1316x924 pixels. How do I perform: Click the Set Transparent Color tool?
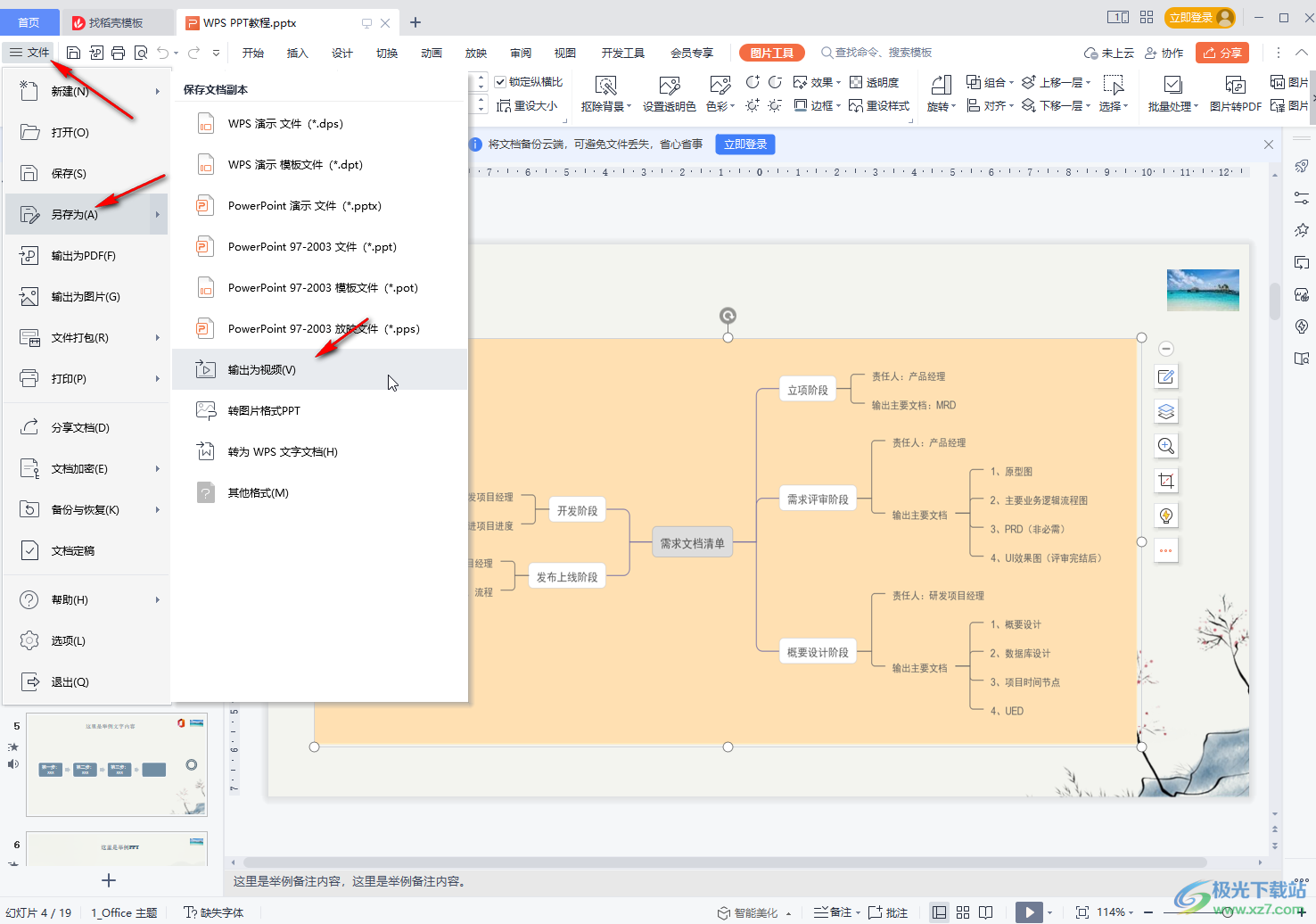coord(669,93)
